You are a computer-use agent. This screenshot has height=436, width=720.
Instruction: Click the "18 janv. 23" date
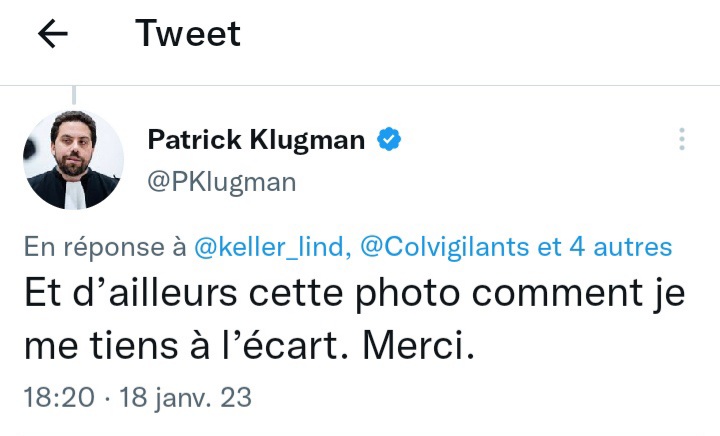tap(185, 397)
